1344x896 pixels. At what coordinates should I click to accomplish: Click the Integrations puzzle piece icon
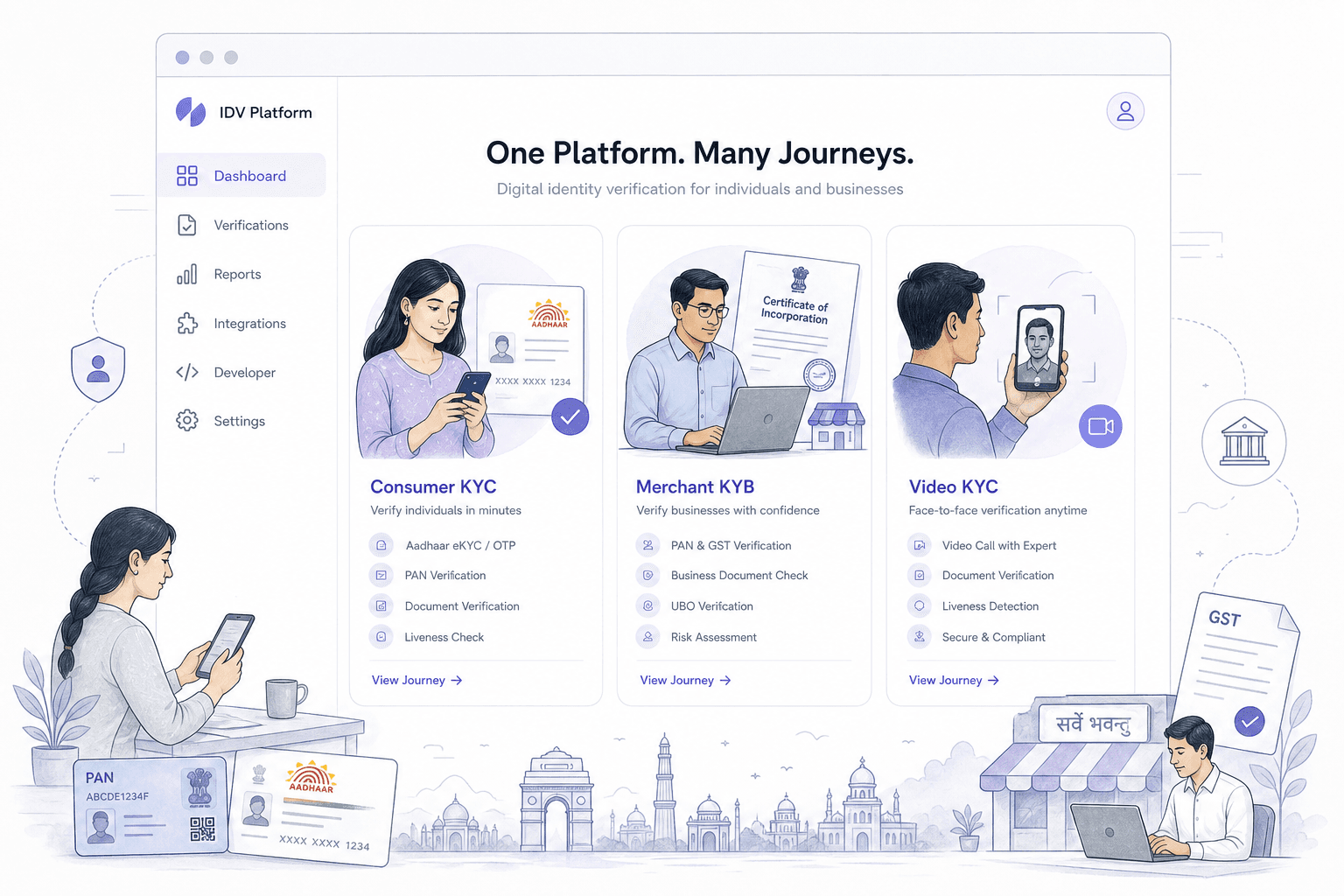click(187, 323)
